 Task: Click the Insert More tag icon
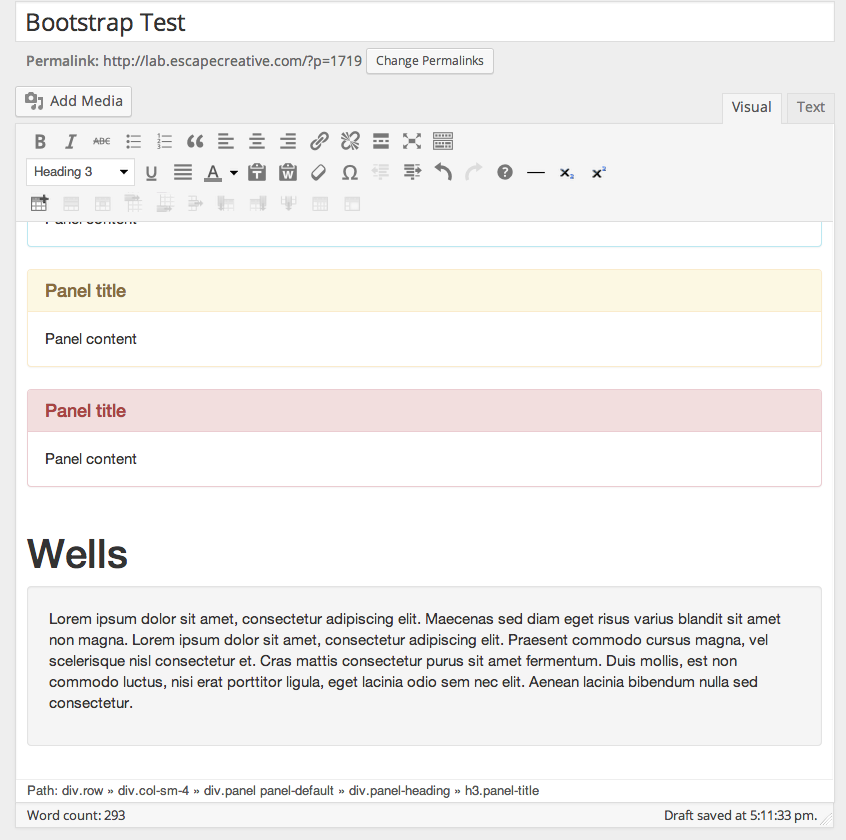[381, 141]
